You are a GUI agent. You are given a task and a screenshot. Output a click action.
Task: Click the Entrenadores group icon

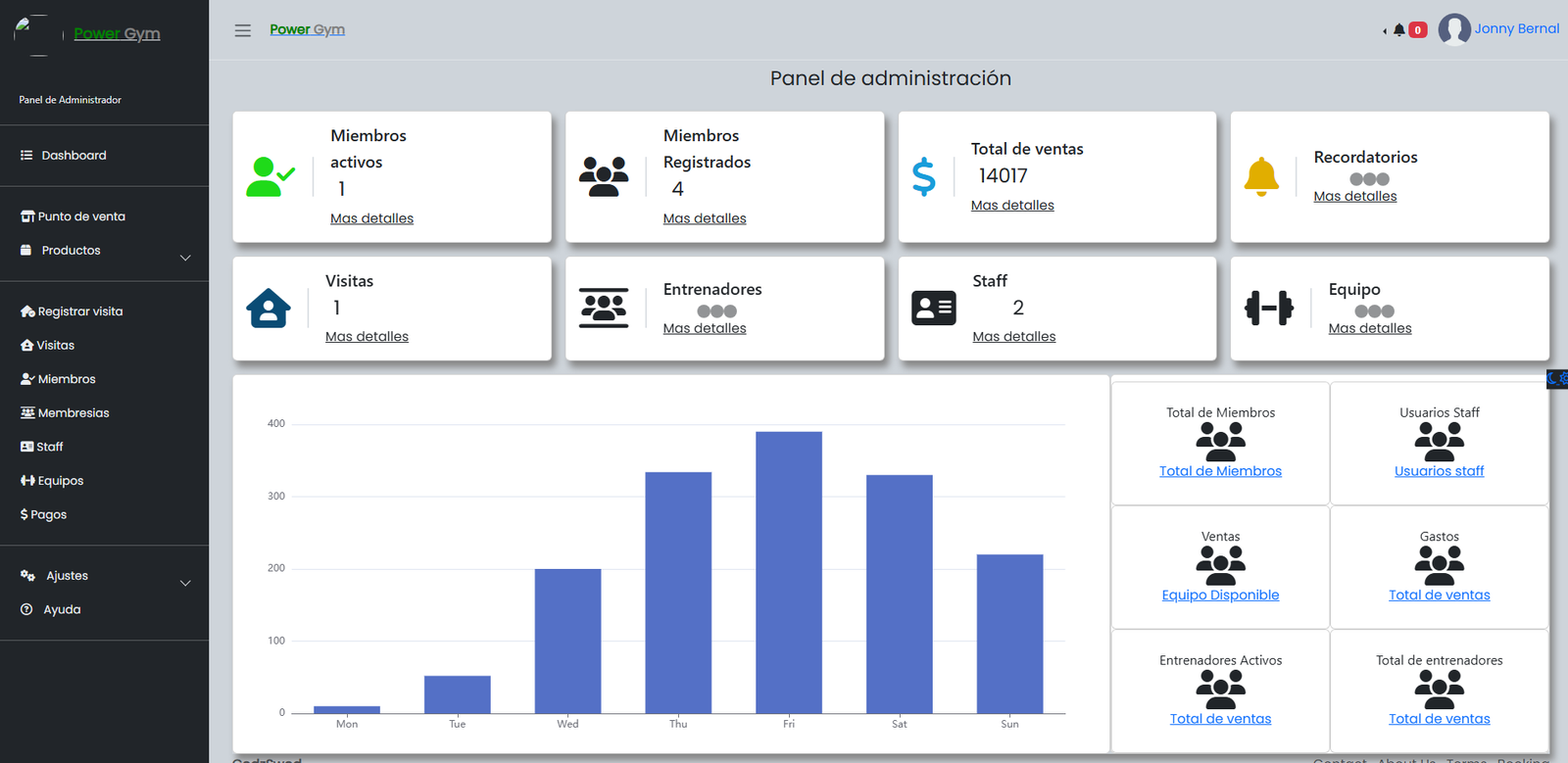[x=604, y=309]
